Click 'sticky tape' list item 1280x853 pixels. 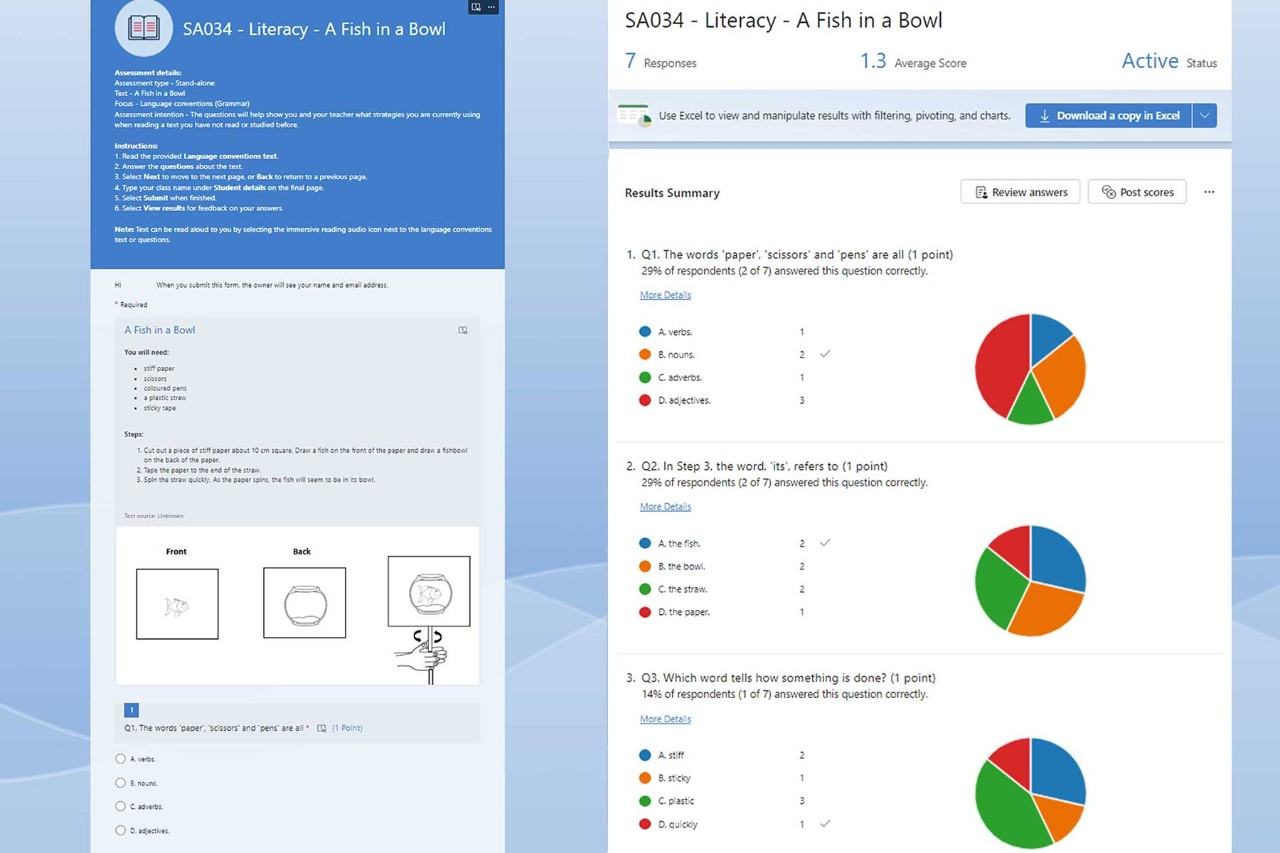(x=159, y=408)
